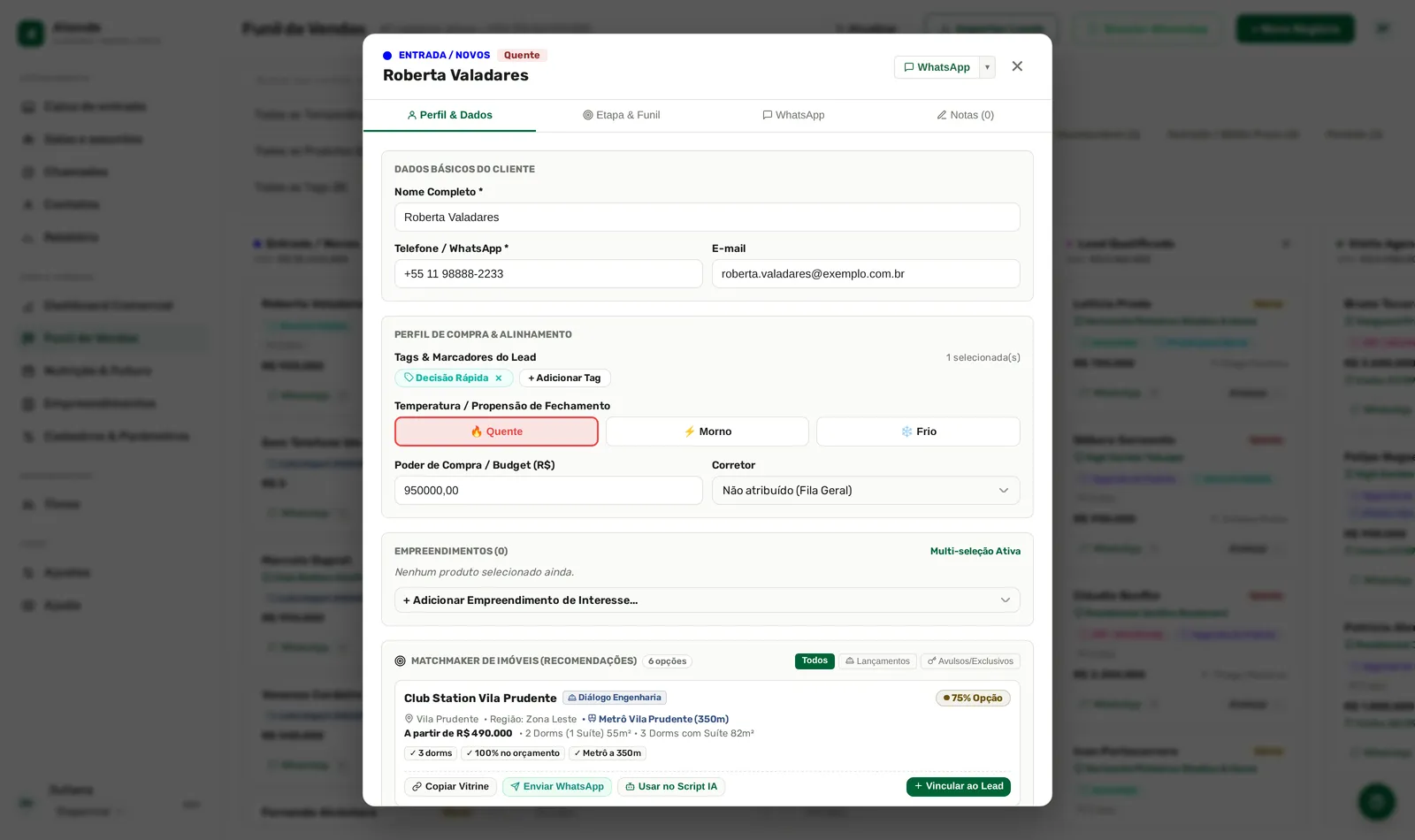Remove the Decisão Rápida tag via x icon

[499, 378]
